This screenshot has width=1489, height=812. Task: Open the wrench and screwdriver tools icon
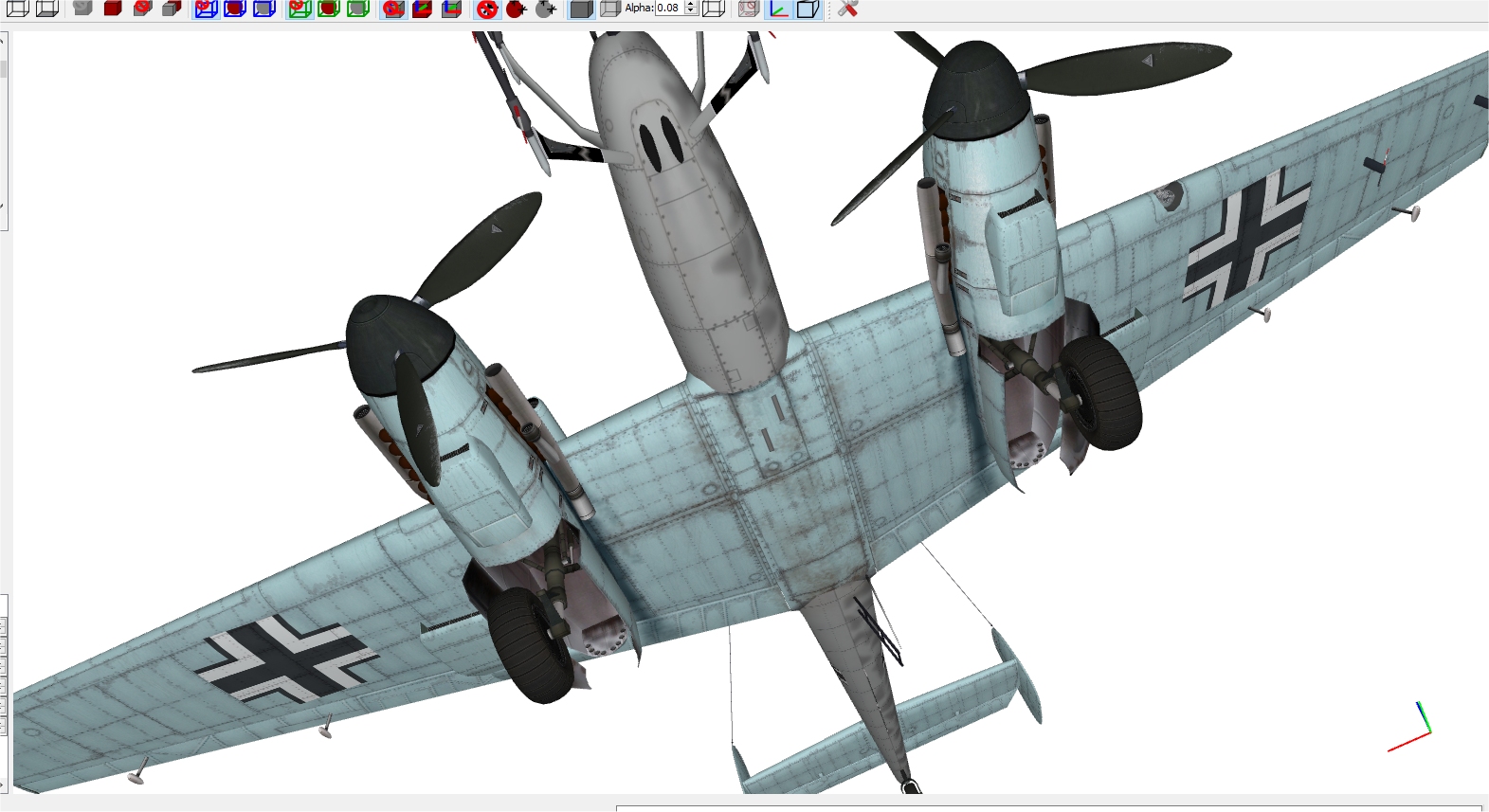pos(847,9)
